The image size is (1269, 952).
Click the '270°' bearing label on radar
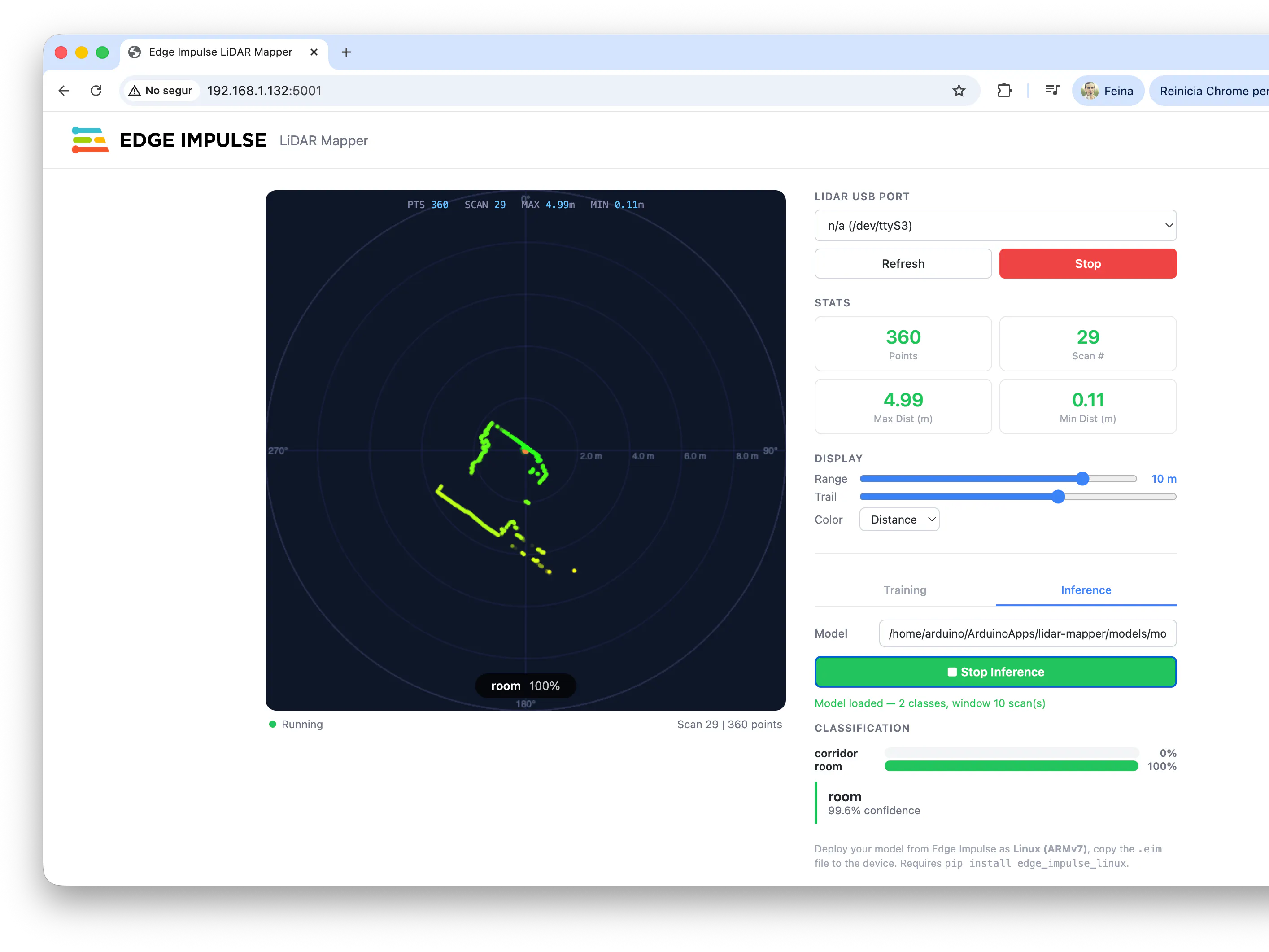278,450
